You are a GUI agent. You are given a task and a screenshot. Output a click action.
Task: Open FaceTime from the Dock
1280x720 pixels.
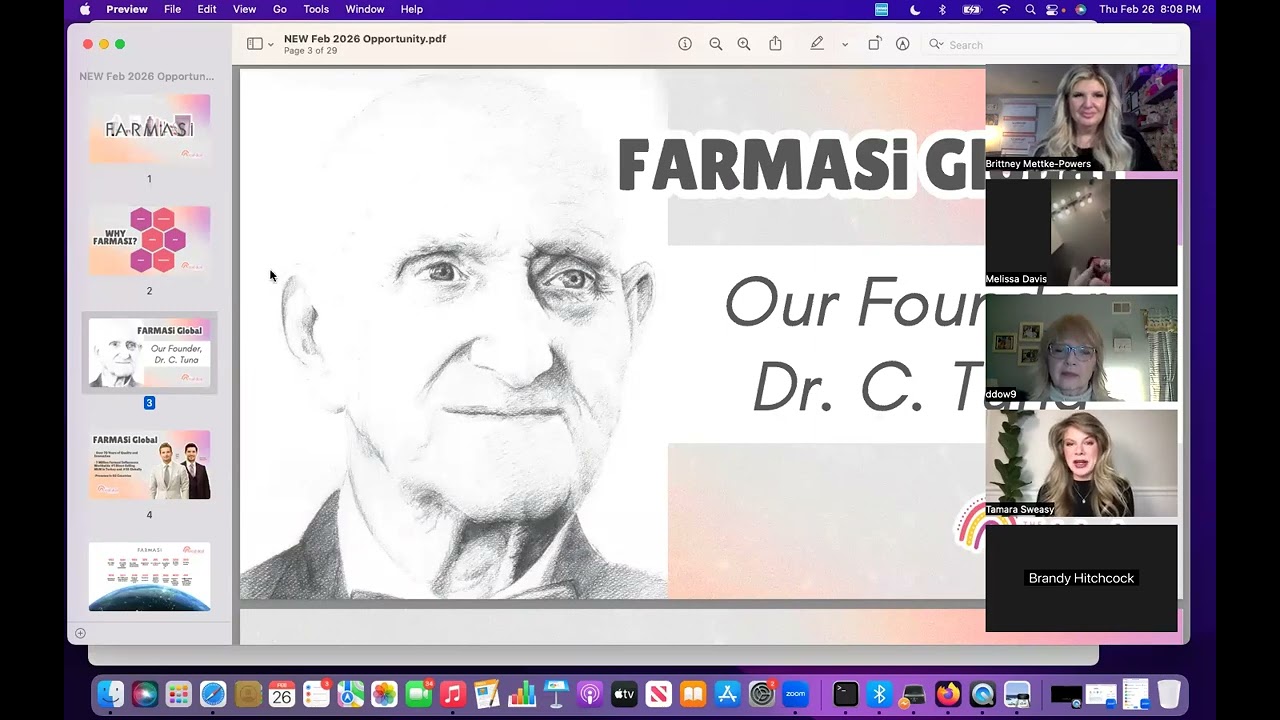(419, 694)
